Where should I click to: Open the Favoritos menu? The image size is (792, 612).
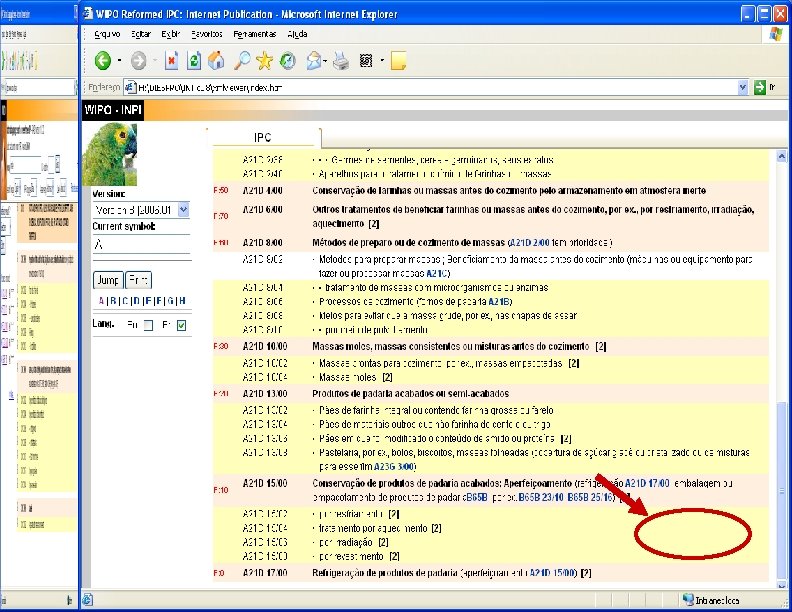(207, 34)
